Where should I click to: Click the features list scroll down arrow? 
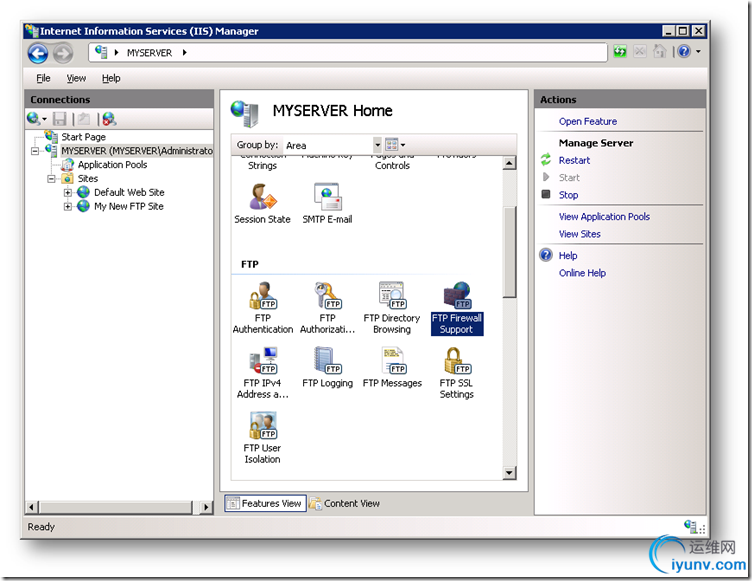point(509,473)
